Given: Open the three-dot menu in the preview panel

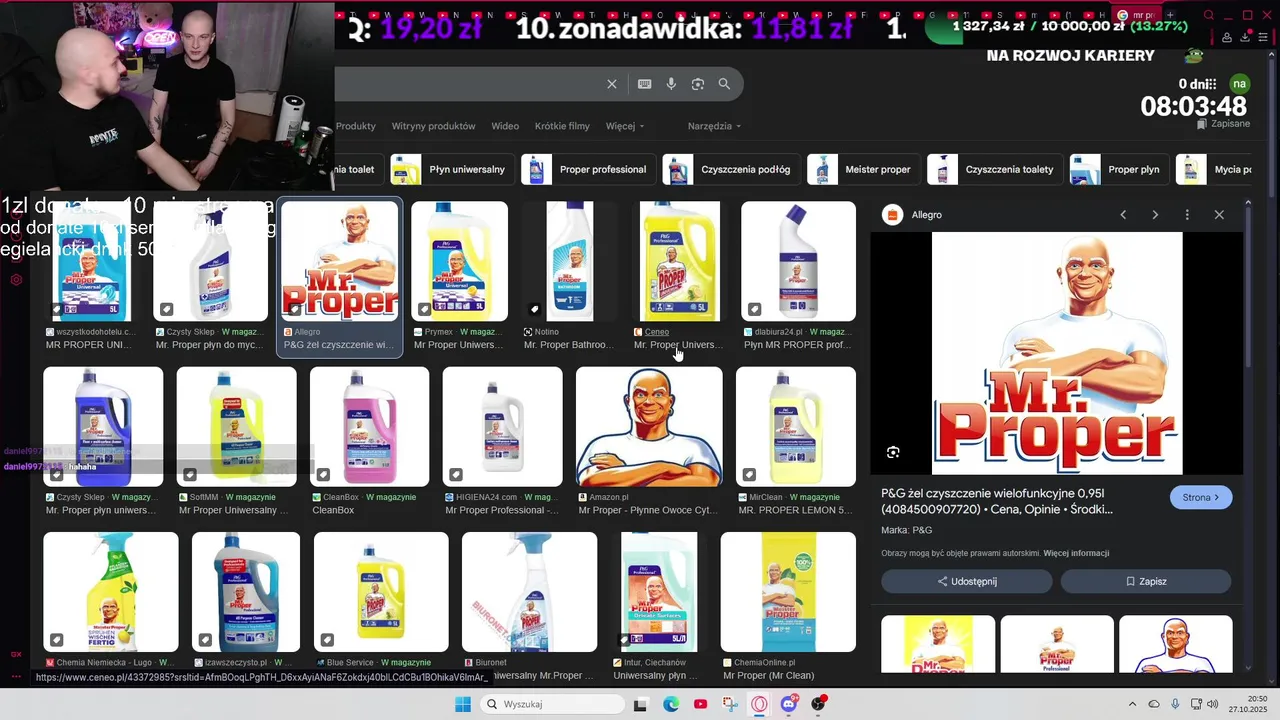Looking at the screenshot, I should point(1187,215).
